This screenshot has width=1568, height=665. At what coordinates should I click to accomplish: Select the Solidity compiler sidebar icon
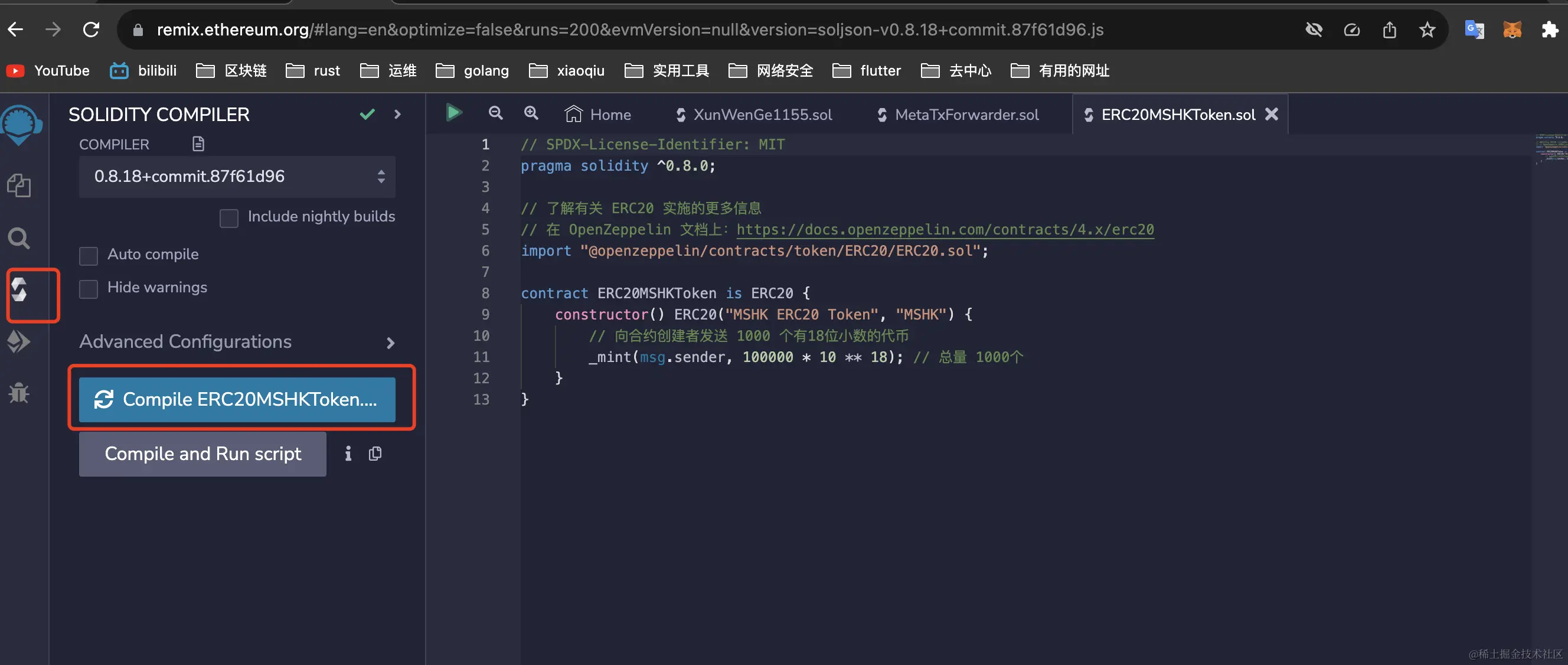click(x=19, y=290)
